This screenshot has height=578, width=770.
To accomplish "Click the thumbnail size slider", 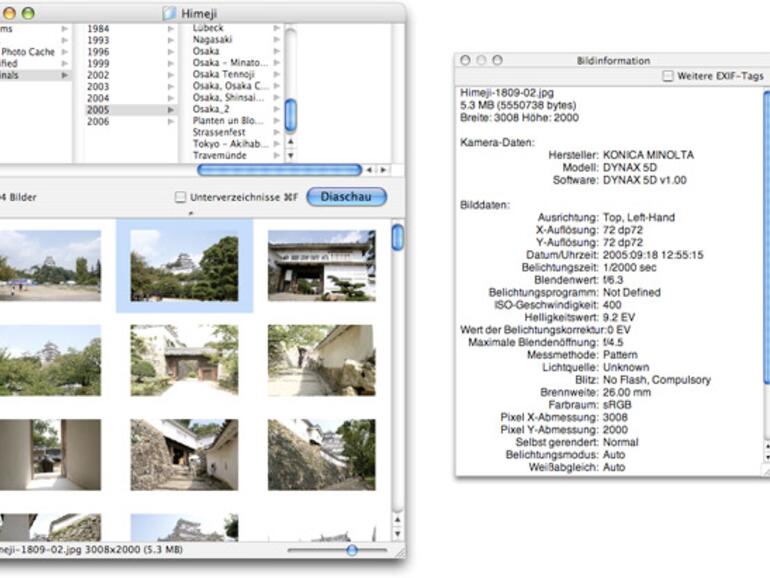I will coord(351,550).
